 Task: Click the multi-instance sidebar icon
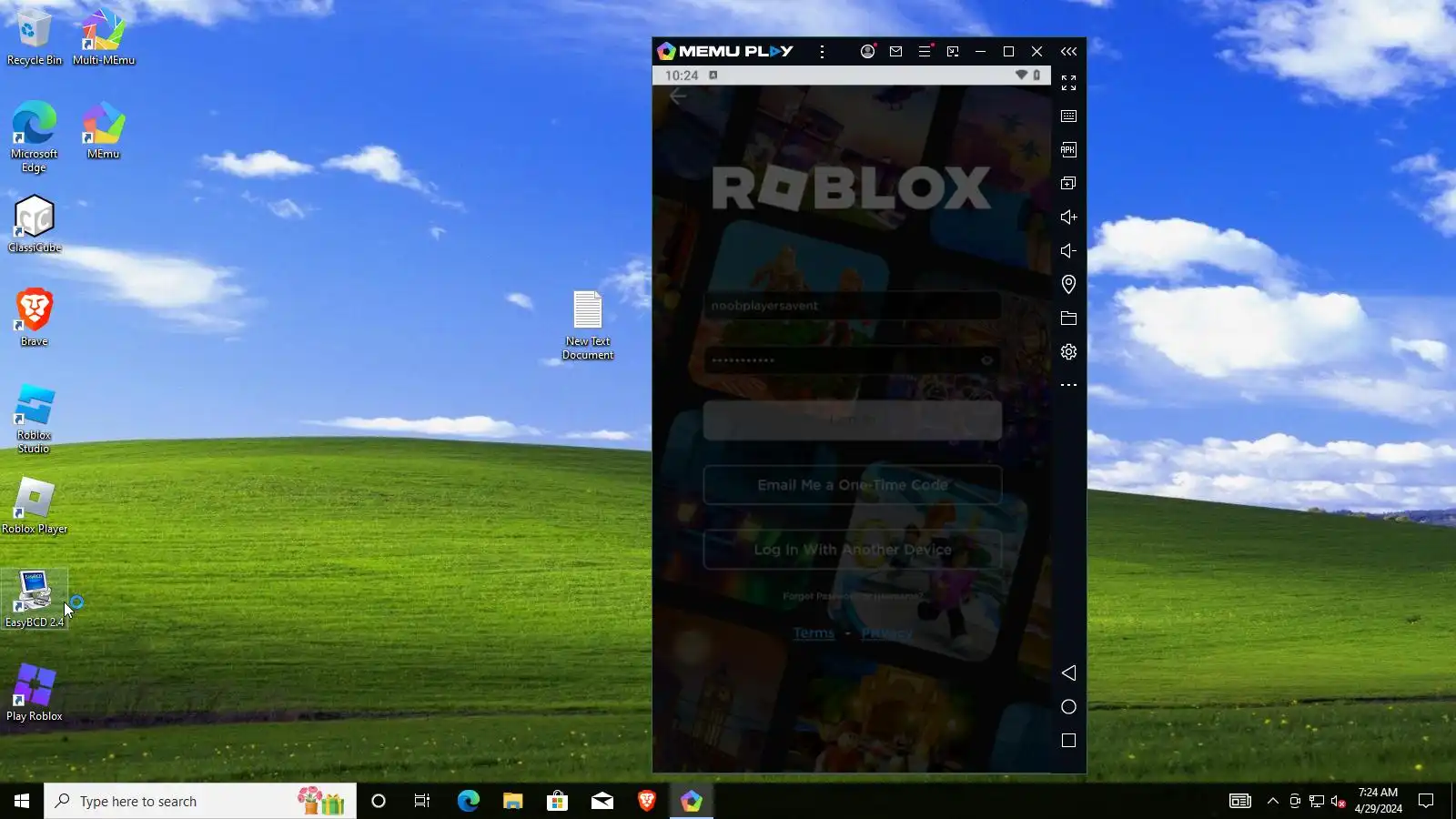click(1068, 184)
